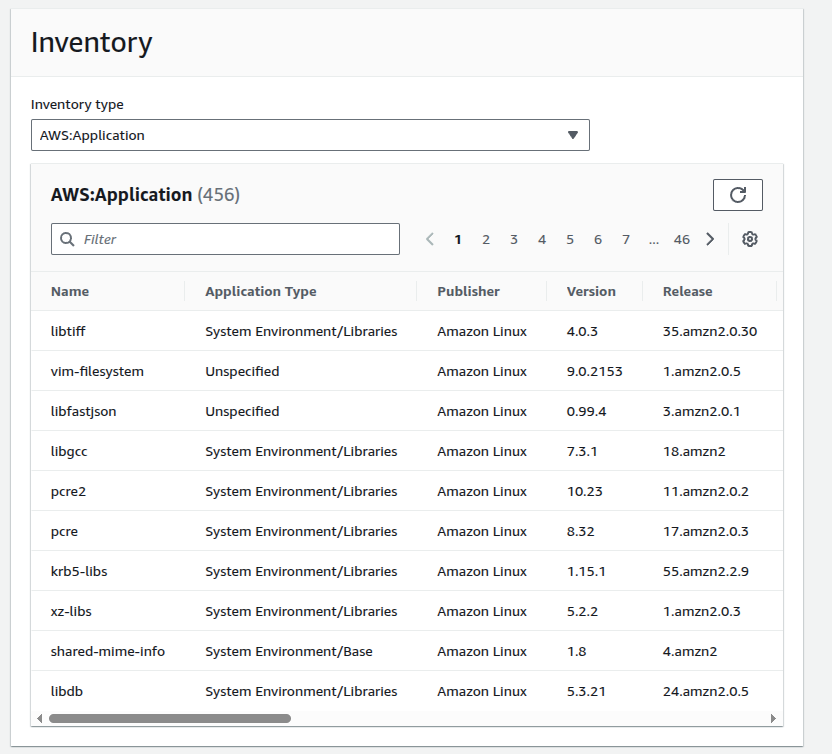Select the pcre2 name cell
Viewport: 832px width, 754px height.
pos(68,492)
